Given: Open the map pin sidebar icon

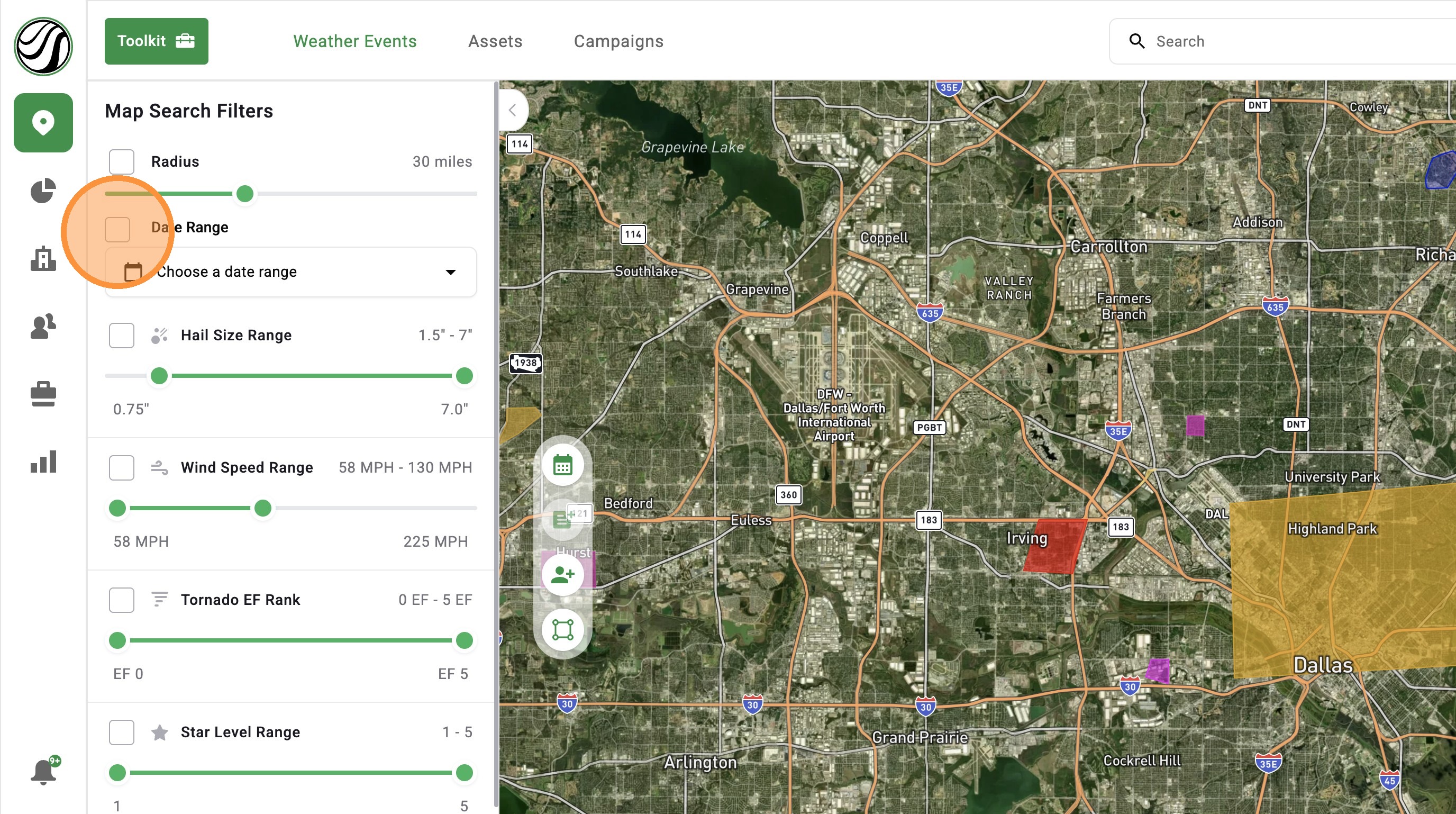Looking at the screenshot, I should pos(43,123).
